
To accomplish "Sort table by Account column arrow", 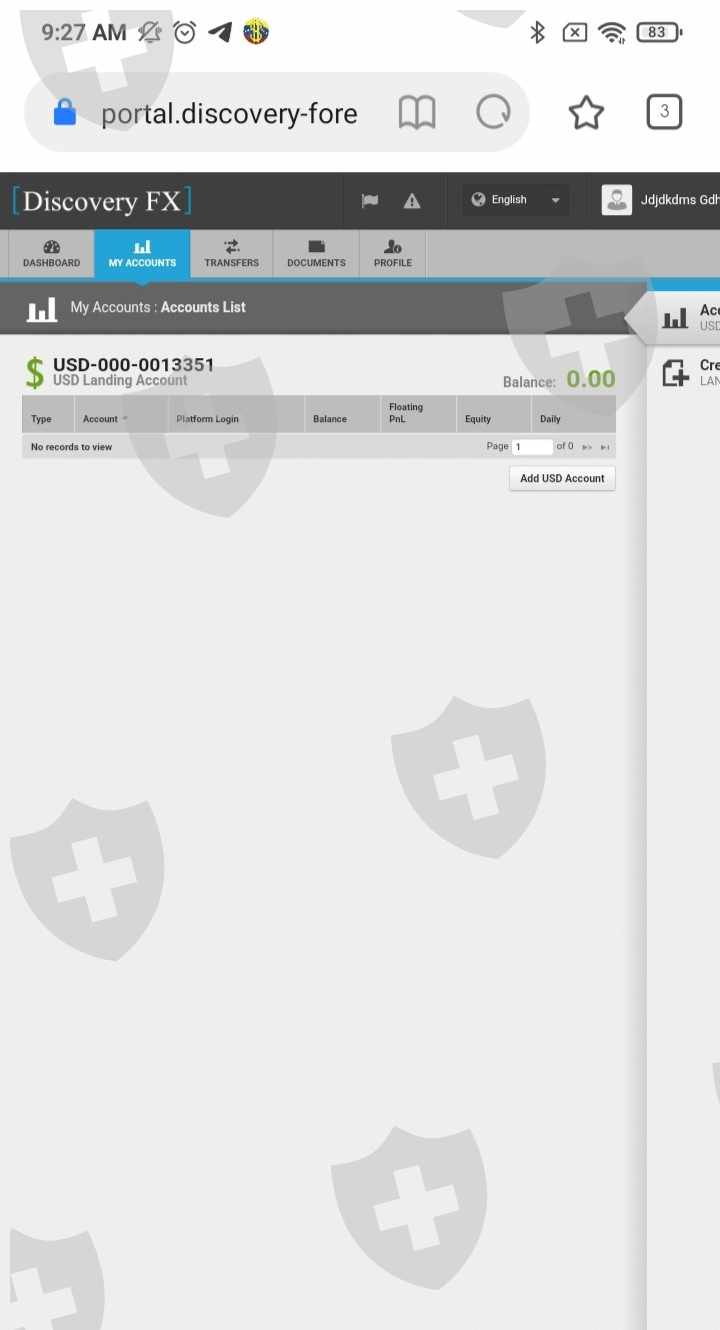I will pyautogui.click(x=124, y=419).
